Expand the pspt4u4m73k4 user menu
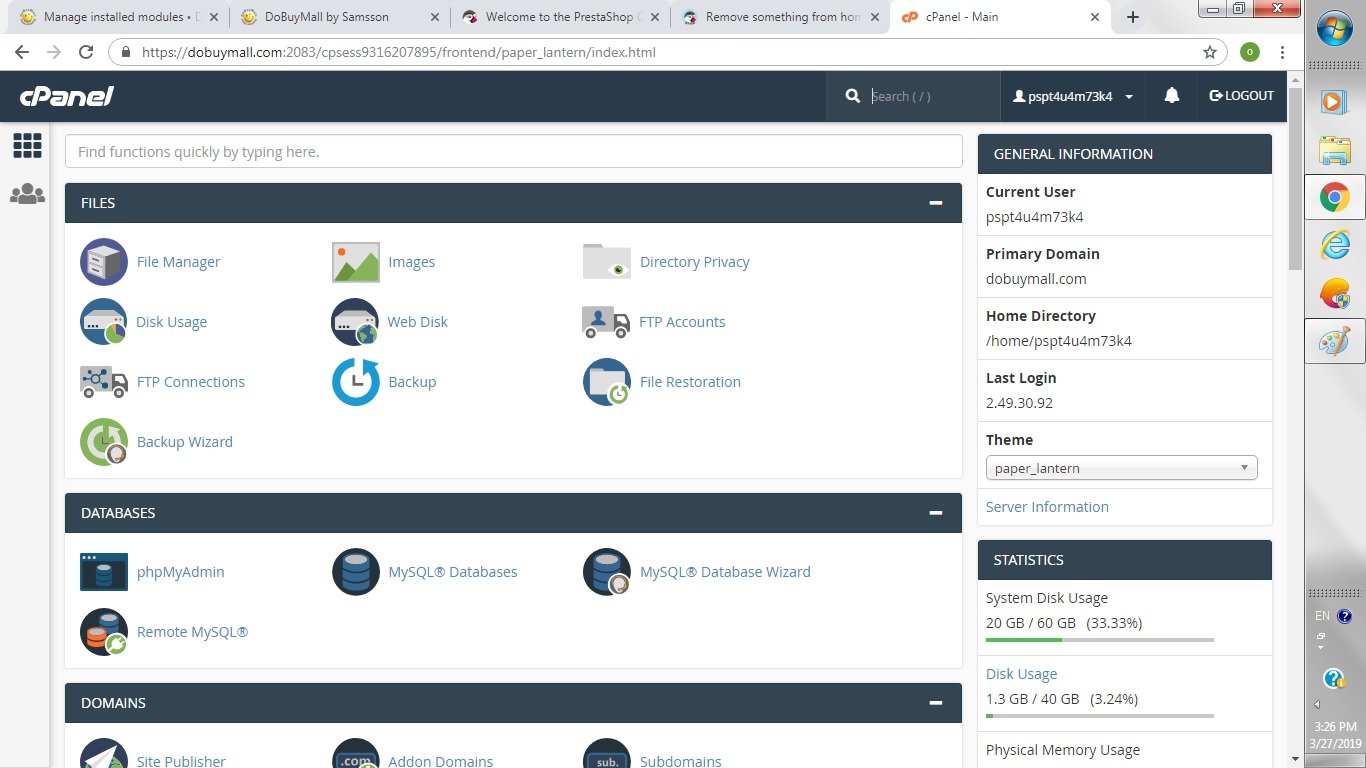This screenshot has width=1366, height=768. tap(1073, 96)
